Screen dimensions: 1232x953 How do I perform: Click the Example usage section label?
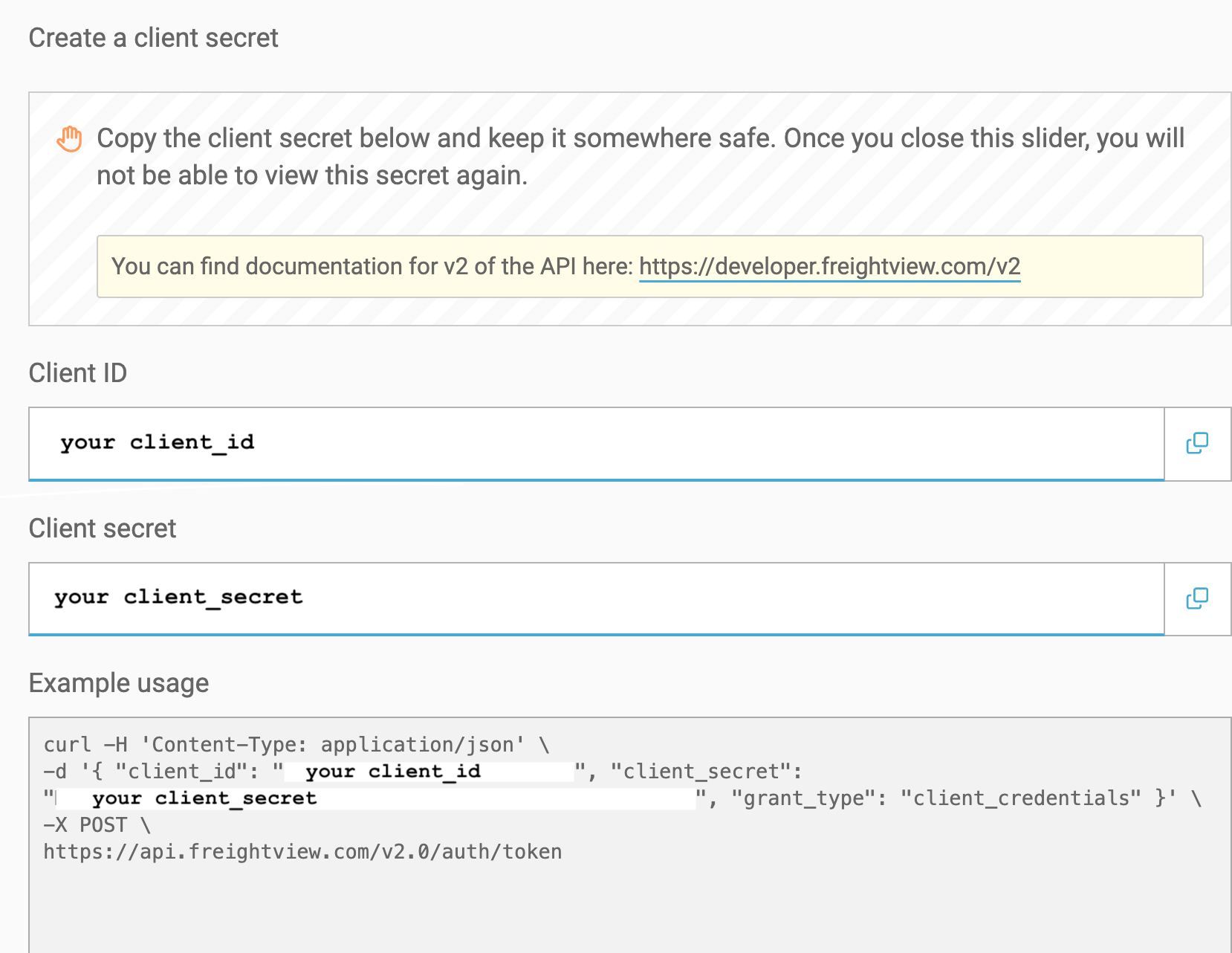119,683
